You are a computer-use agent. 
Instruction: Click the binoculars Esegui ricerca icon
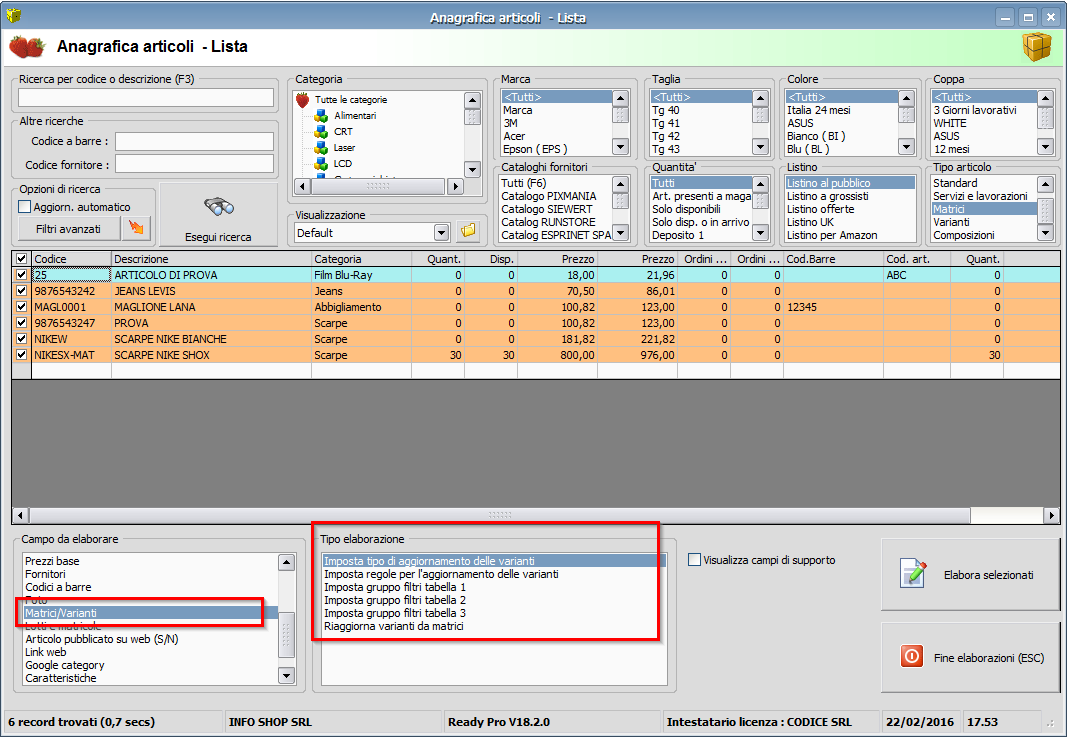pos(218,206)
